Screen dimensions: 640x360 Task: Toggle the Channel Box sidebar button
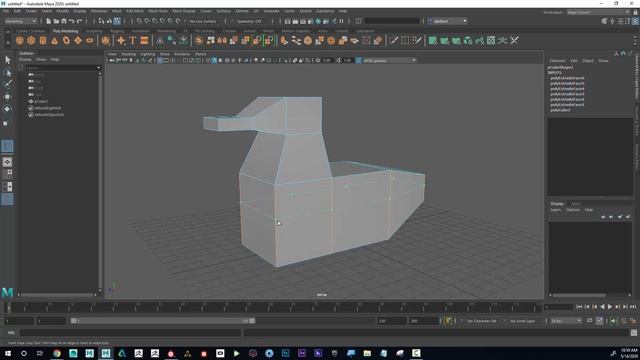[x=636, y=21]
